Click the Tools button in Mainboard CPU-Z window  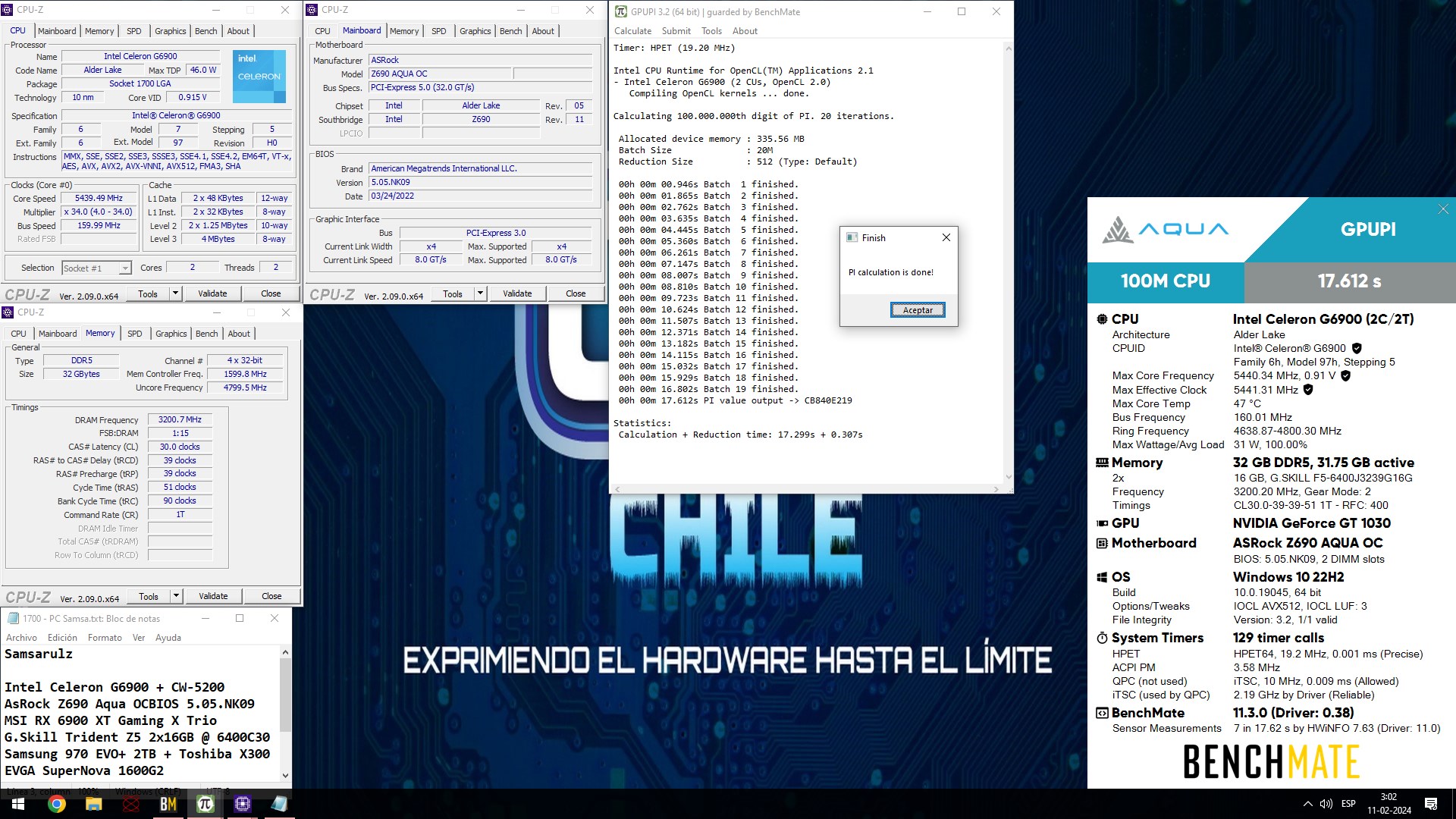coord(453,293)
